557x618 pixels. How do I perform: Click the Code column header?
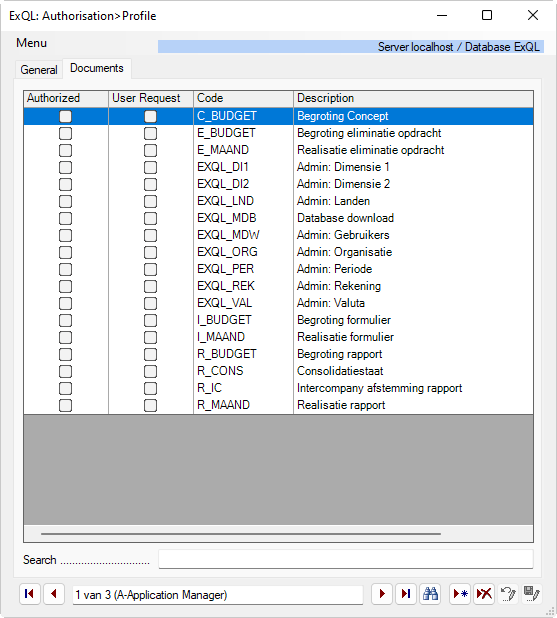(243, 98)
